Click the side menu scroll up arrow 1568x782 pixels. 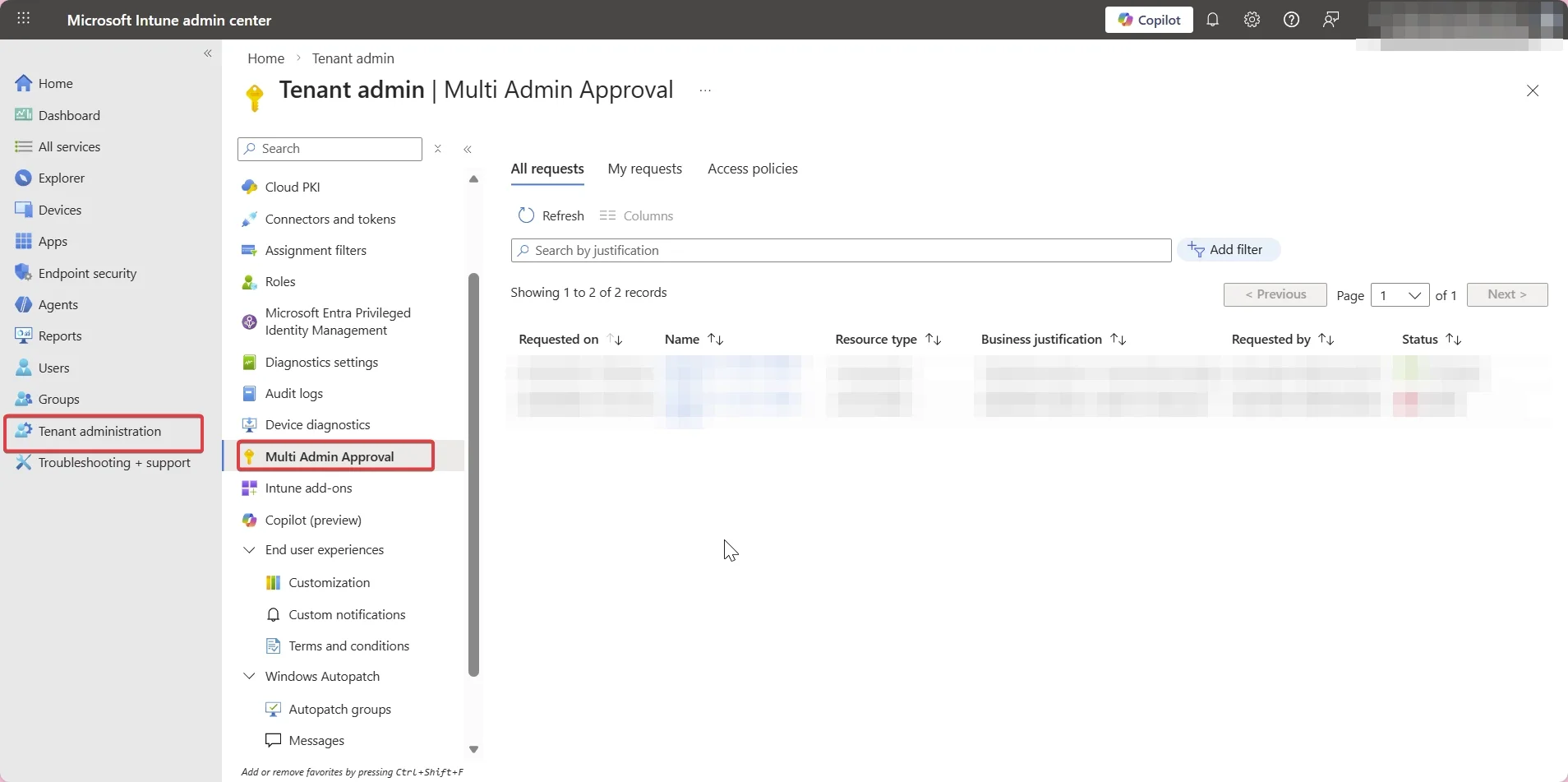coord(473,179)
